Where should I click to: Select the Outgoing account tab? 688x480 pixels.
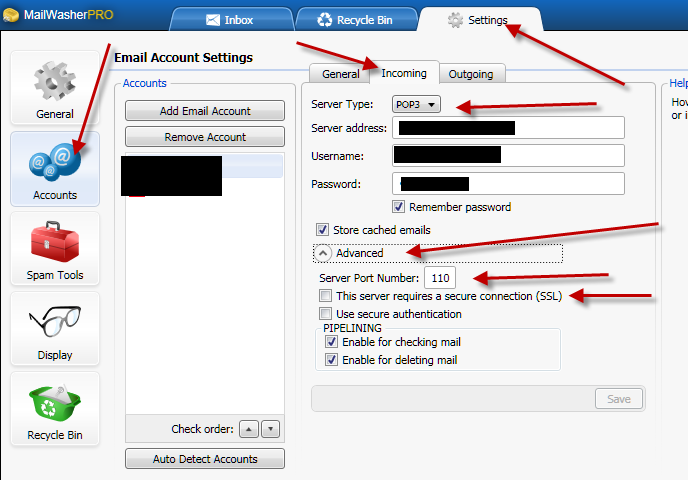click(471, 74)
